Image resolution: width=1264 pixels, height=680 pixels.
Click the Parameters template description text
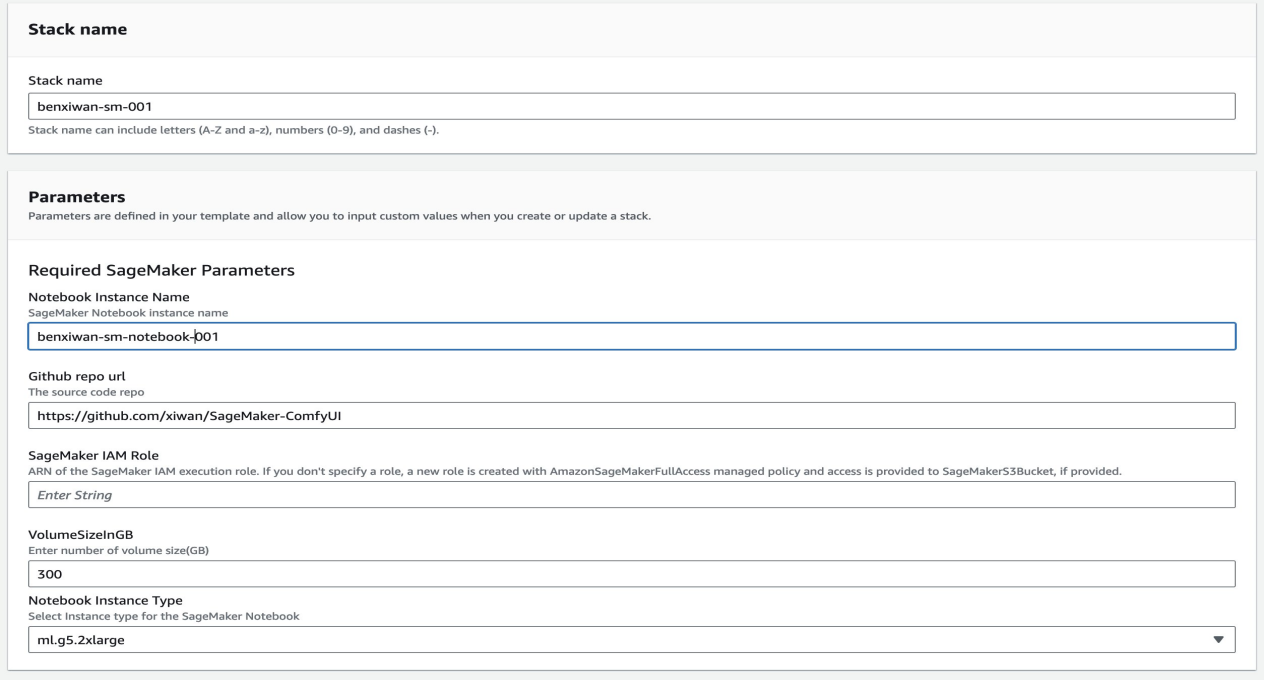(x=340, y=215)
